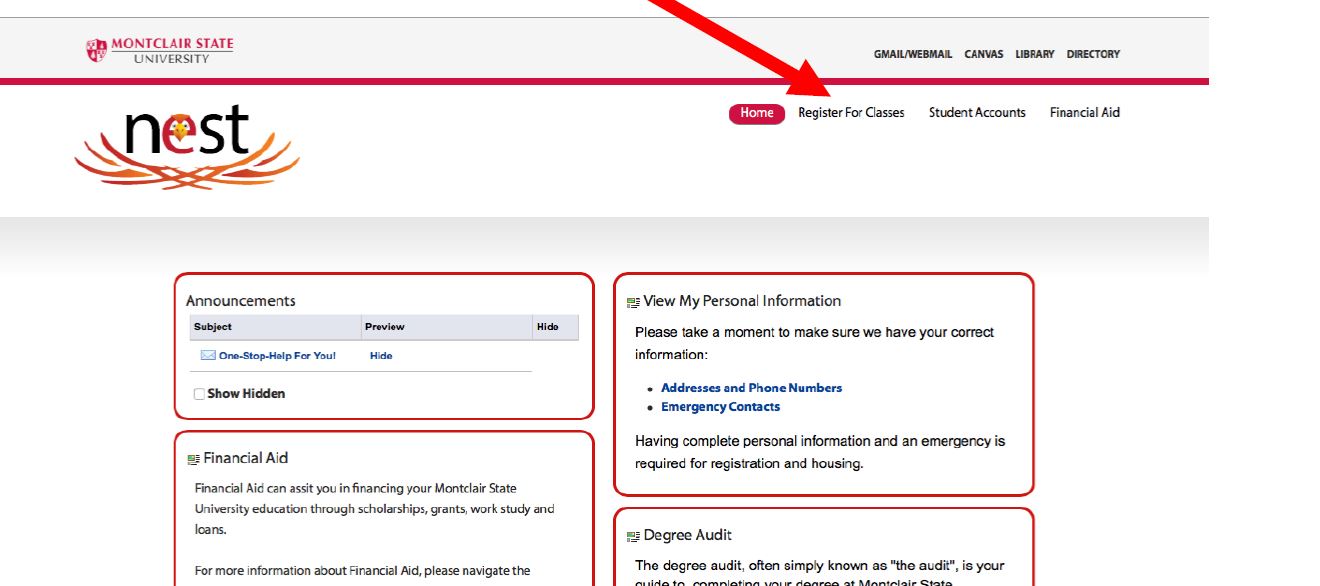1320x586 pixels.
Task: Open the GMAIL/WEBMAIL link
Action: [x=912, y=55]
